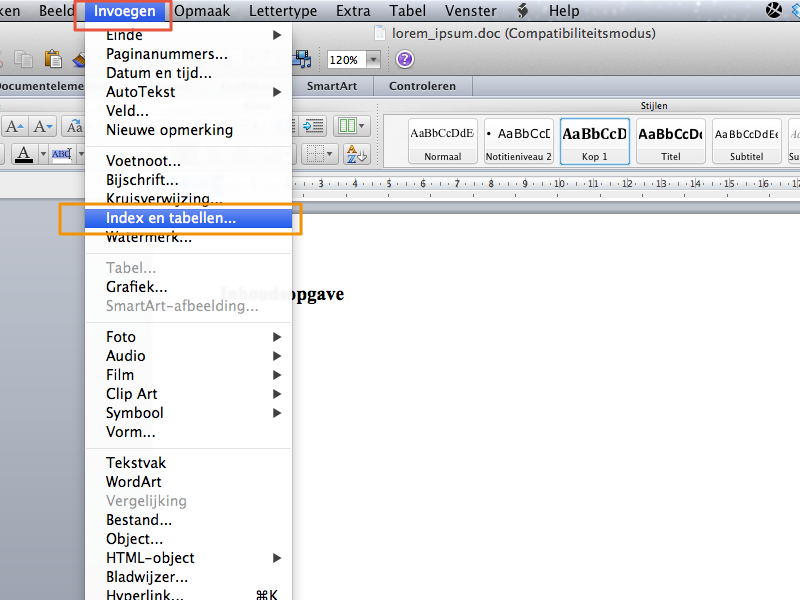
Task: Open the Lettertype menu
Action: coord(283,11)
